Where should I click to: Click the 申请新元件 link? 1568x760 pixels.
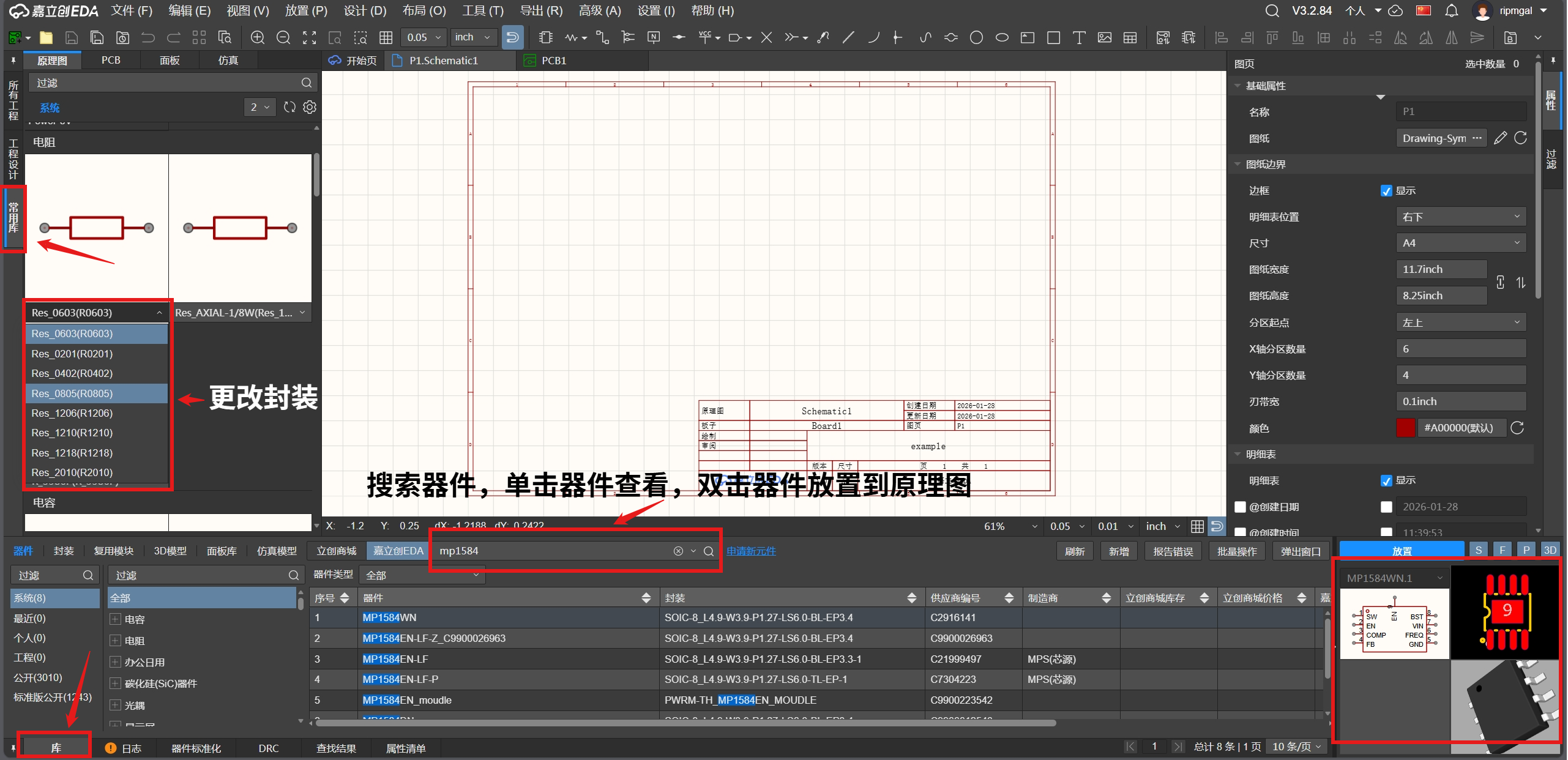[751, 551]
